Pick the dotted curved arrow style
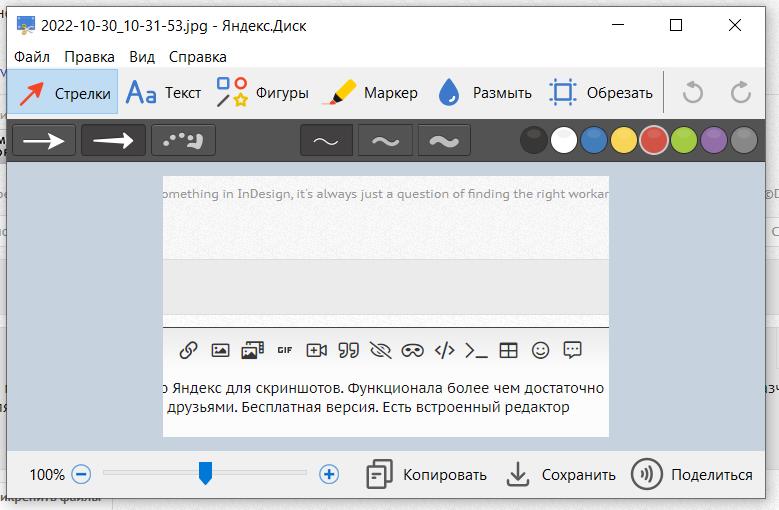Screen dimensions: 779x510 [x=183, y=141]
